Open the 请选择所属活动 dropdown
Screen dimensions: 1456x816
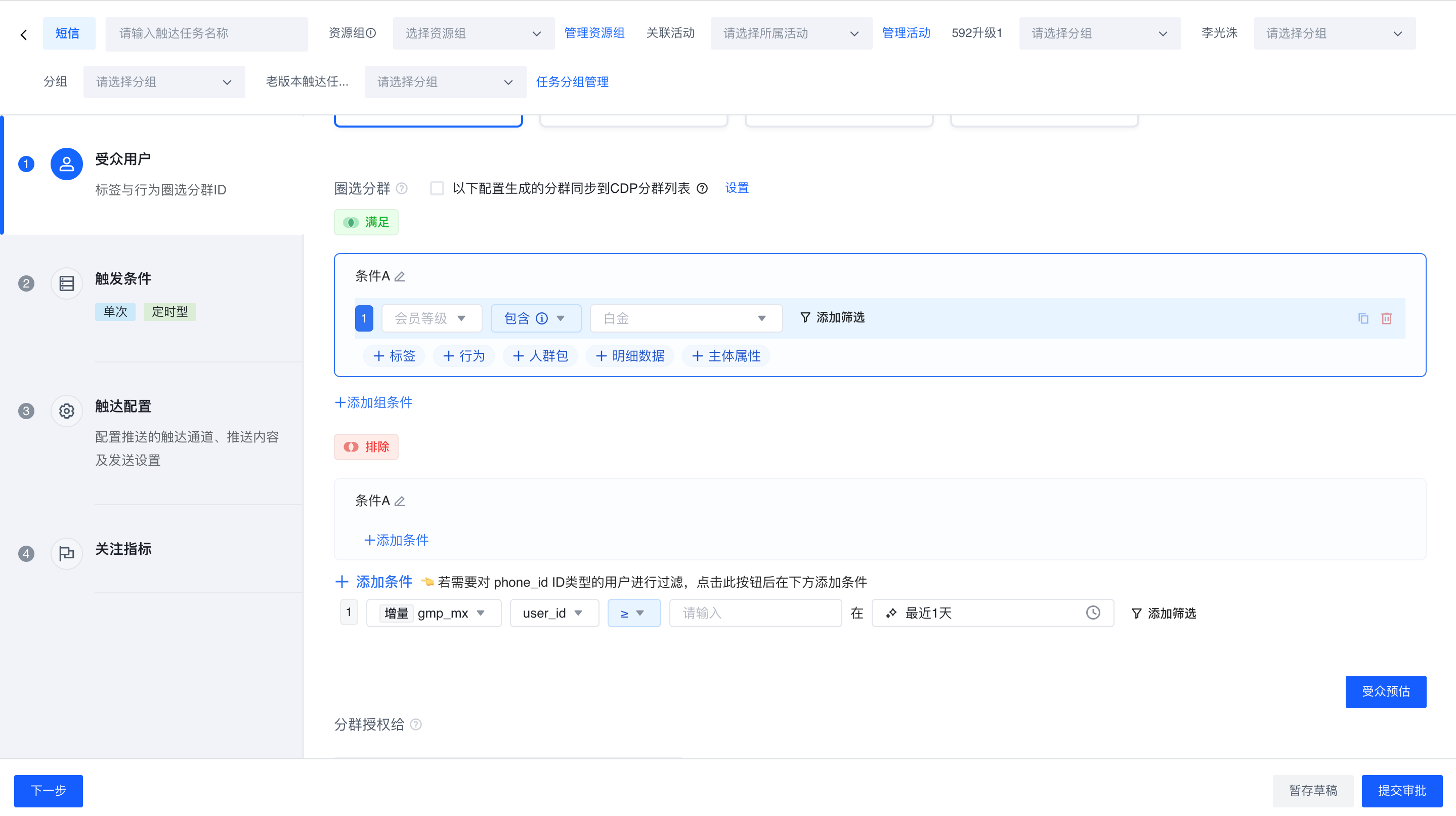(x=791, y=33)
